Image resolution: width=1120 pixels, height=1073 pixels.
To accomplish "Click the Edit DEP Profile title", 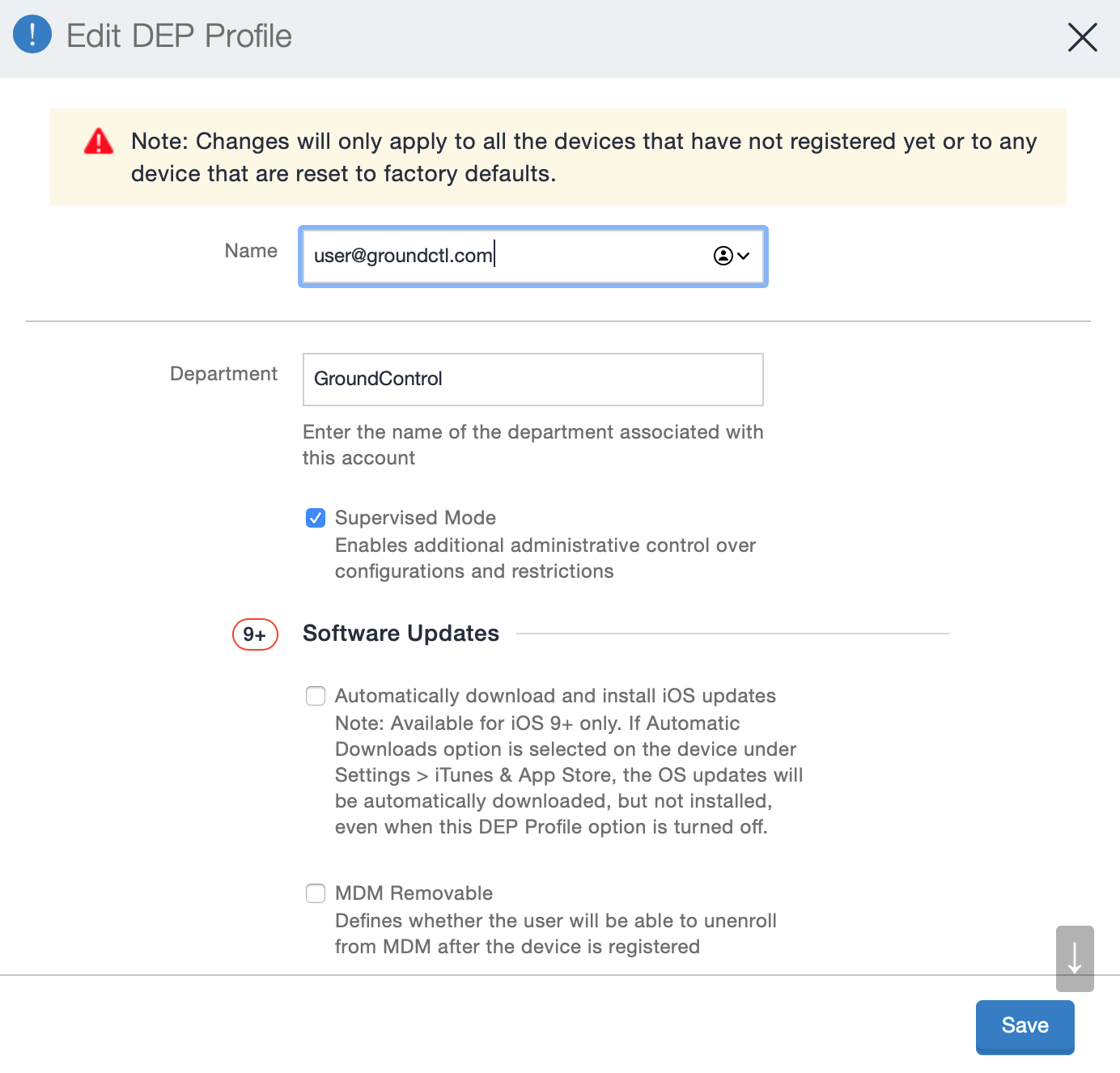I will click(x=179, y=36).
